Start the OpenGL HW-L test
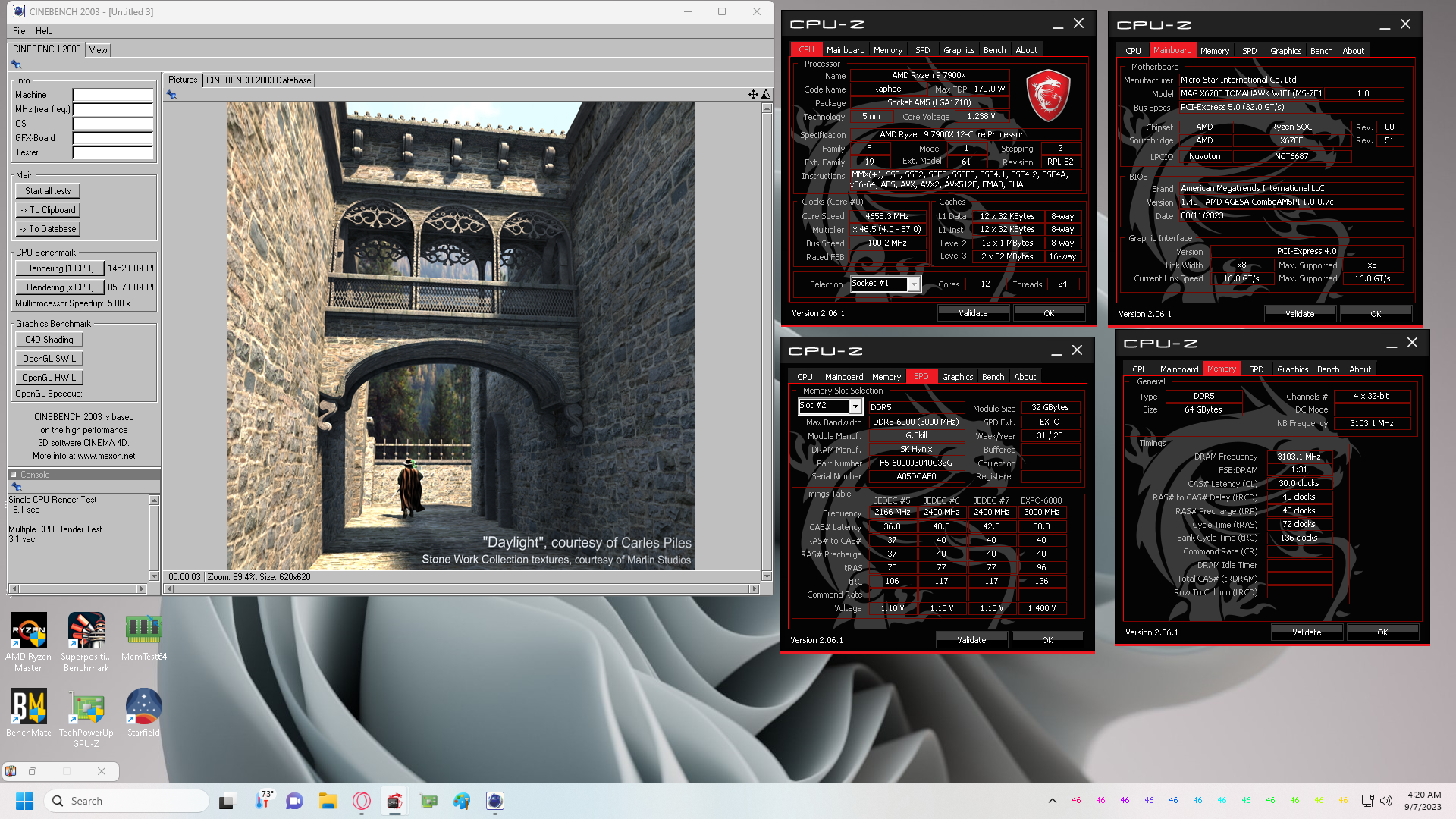 click(x=49, y=378)
